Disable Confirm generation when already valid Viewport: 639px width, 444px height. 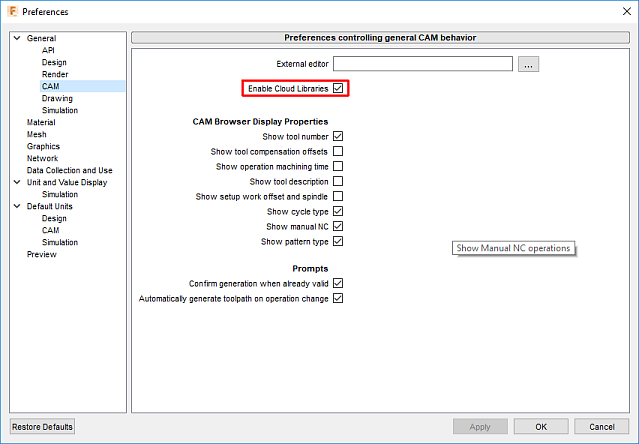tap(338, 283)
